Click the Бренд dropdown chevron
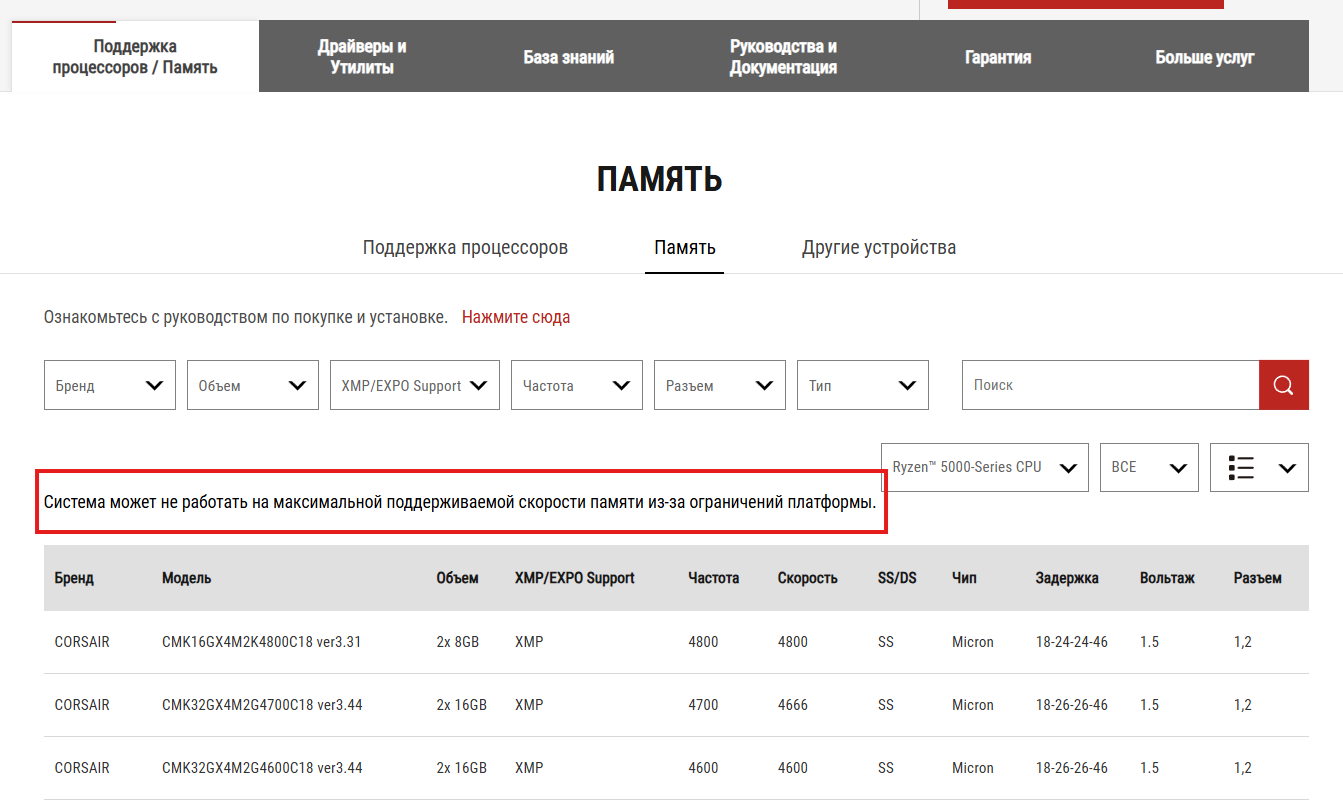Viewport: 1343px width, 803px height. [x=154, y=385]
